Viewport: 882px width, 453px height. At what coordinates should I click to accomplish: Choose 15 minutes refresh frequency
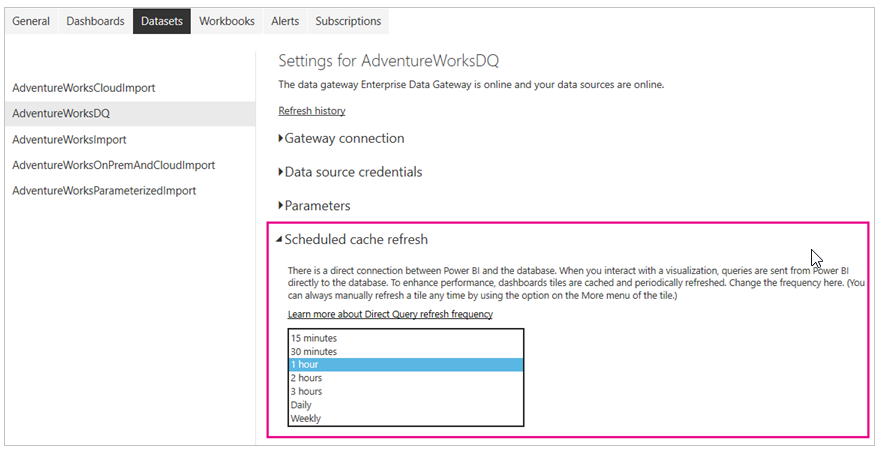tap(406, 338)
